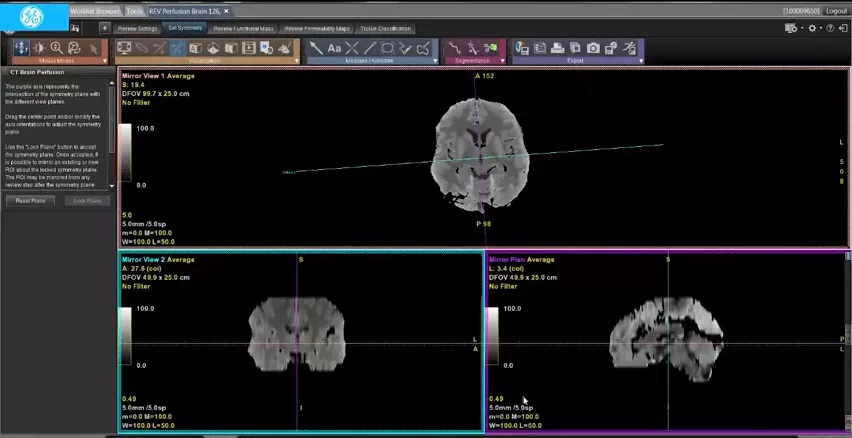Expand the Export group dropdown arrow
This screenshot has height=438, width=852.
point(641,61)
